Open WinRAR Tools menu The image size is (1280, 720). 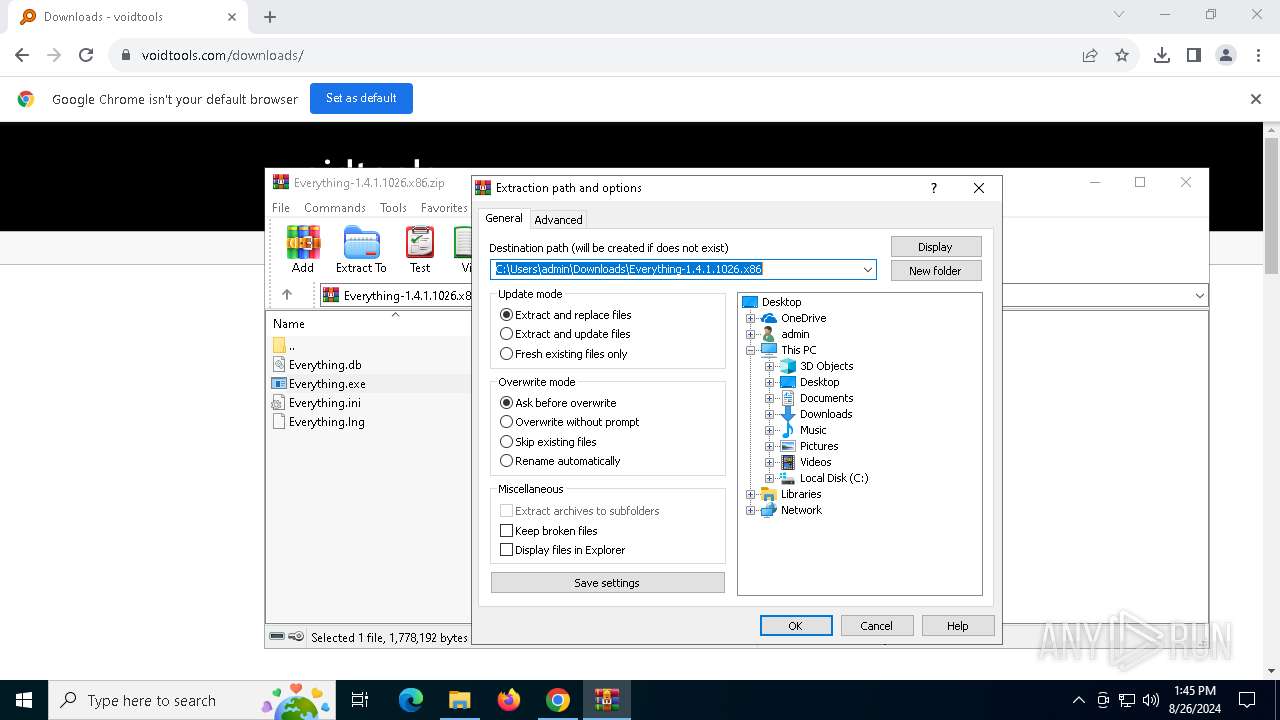393,208
